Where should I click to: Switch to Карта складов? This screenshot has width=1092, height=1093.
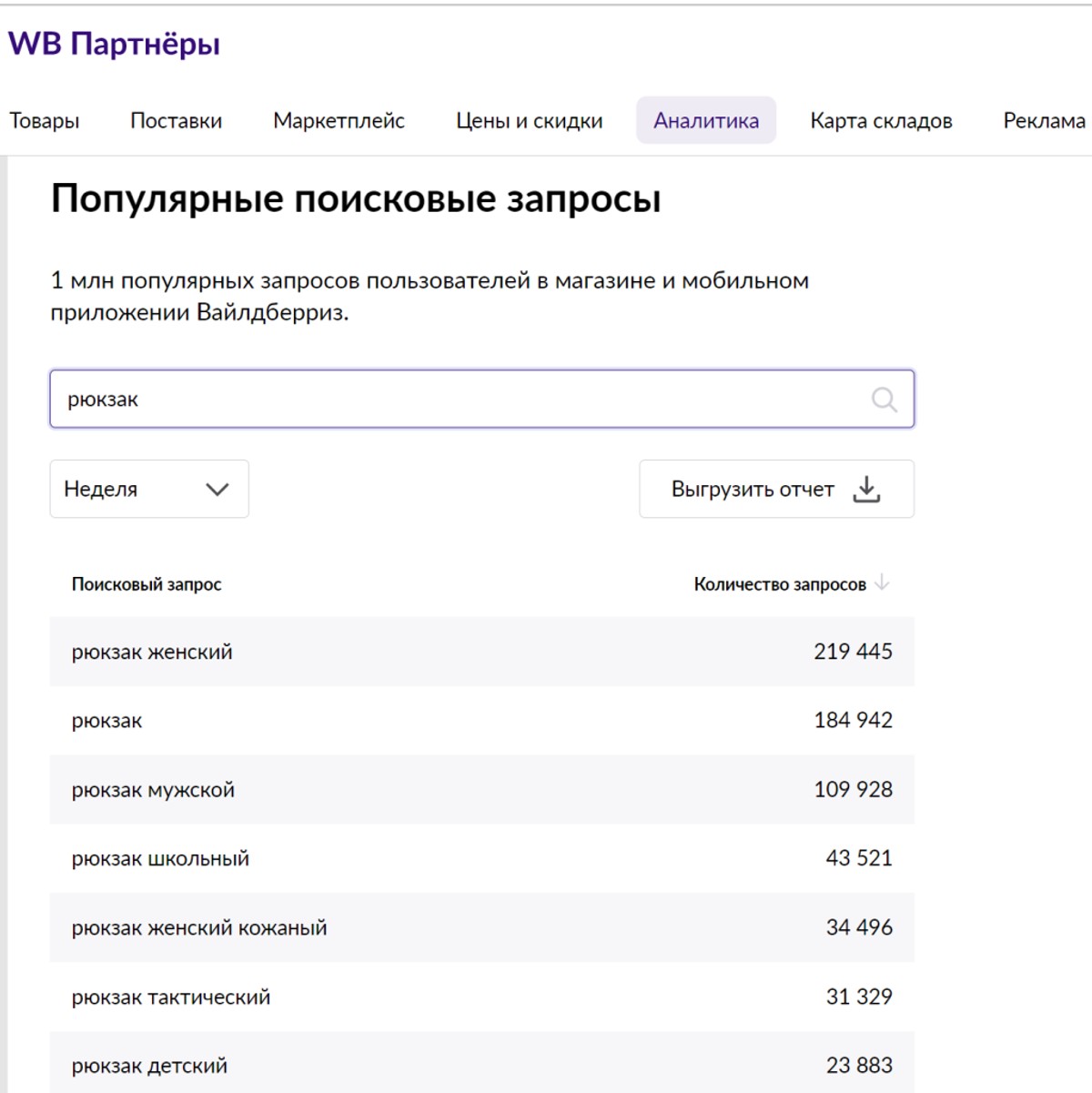881,121
